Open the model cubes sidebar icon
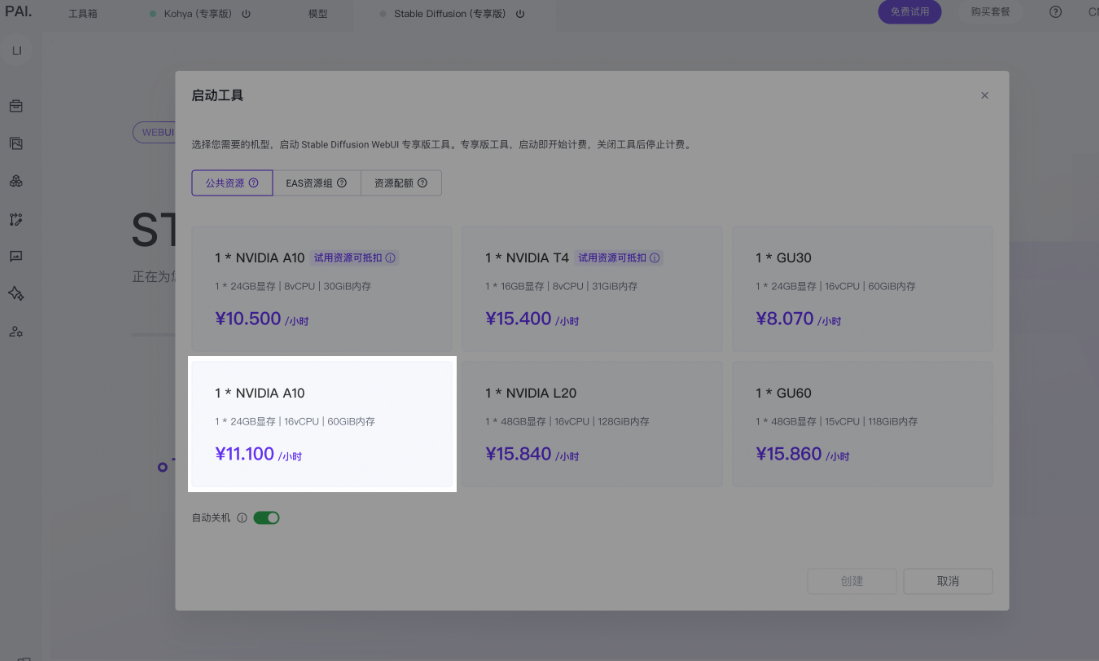1099x661 pixels. pos(16,181)
